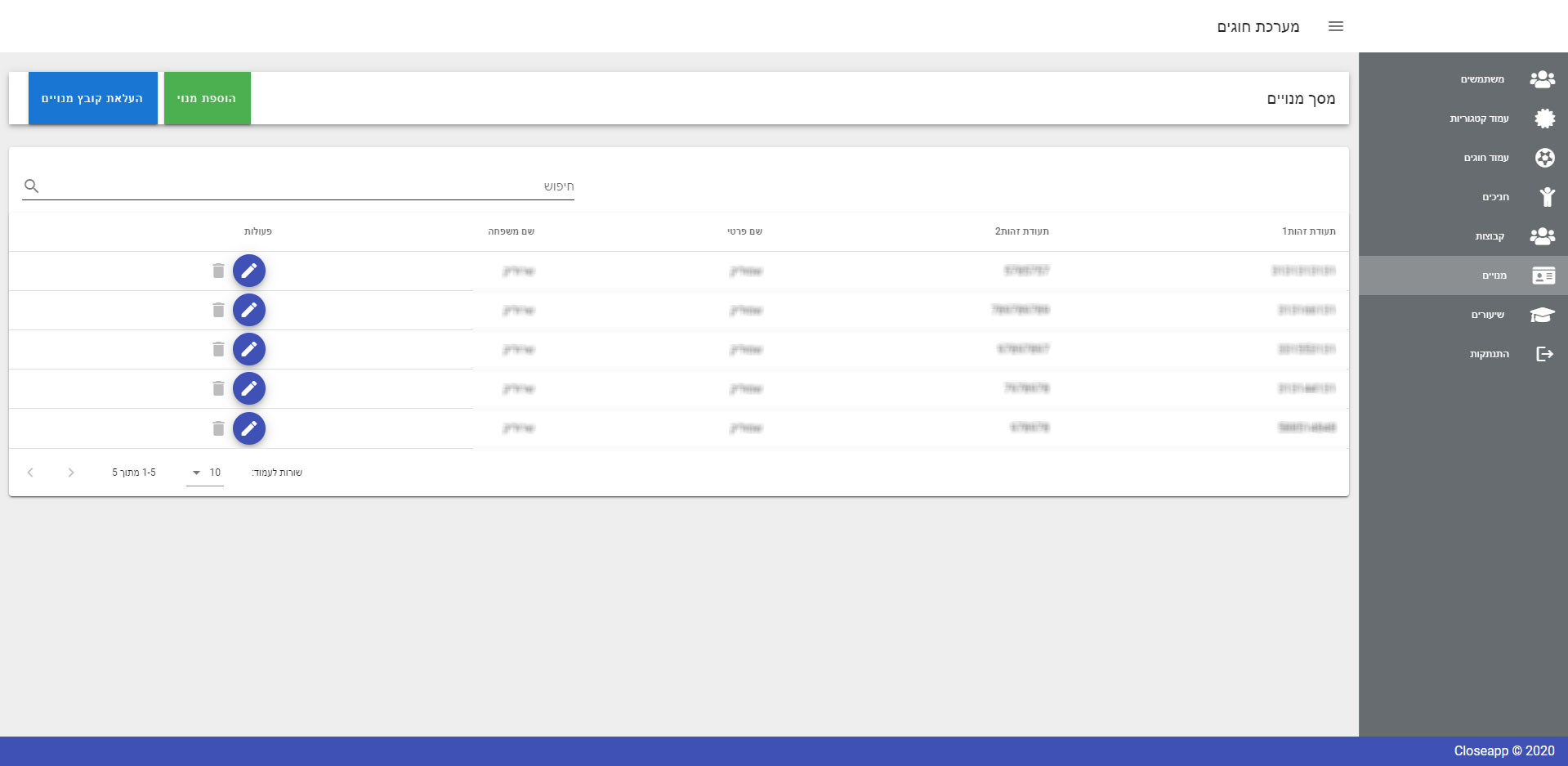Open משתמשים in the sidebar
The width and height of the screenshot is (1568, 766).
coord(1481,79)
